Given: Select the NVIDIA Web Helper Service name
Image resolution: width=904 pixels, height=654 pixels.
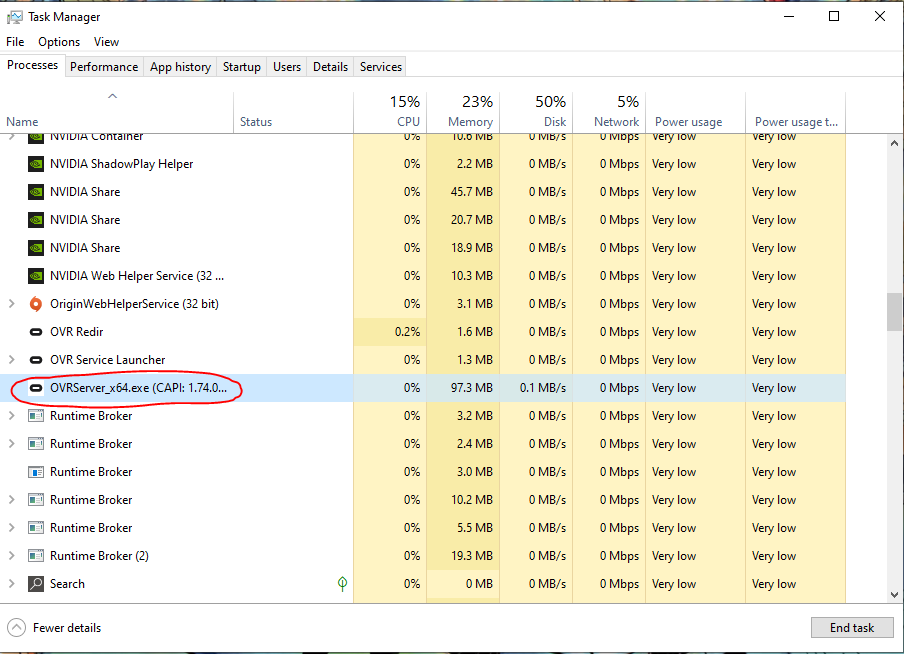Looking at the screenshot, I should (x=137, y=276).
